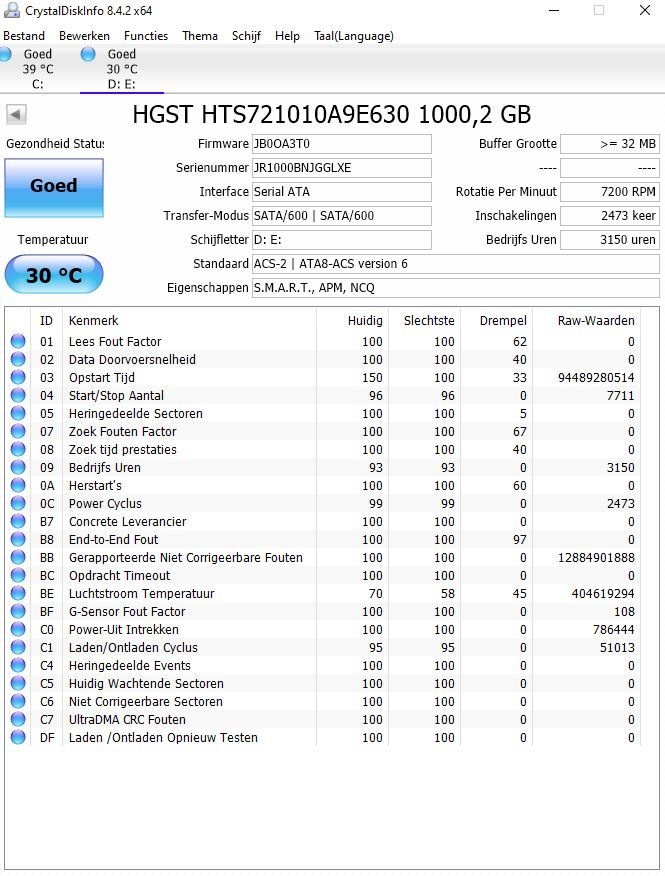665x876 pixels.
Task: Click status orb for Laden/Ontladen Cyclus row
Action: (18, 647)
